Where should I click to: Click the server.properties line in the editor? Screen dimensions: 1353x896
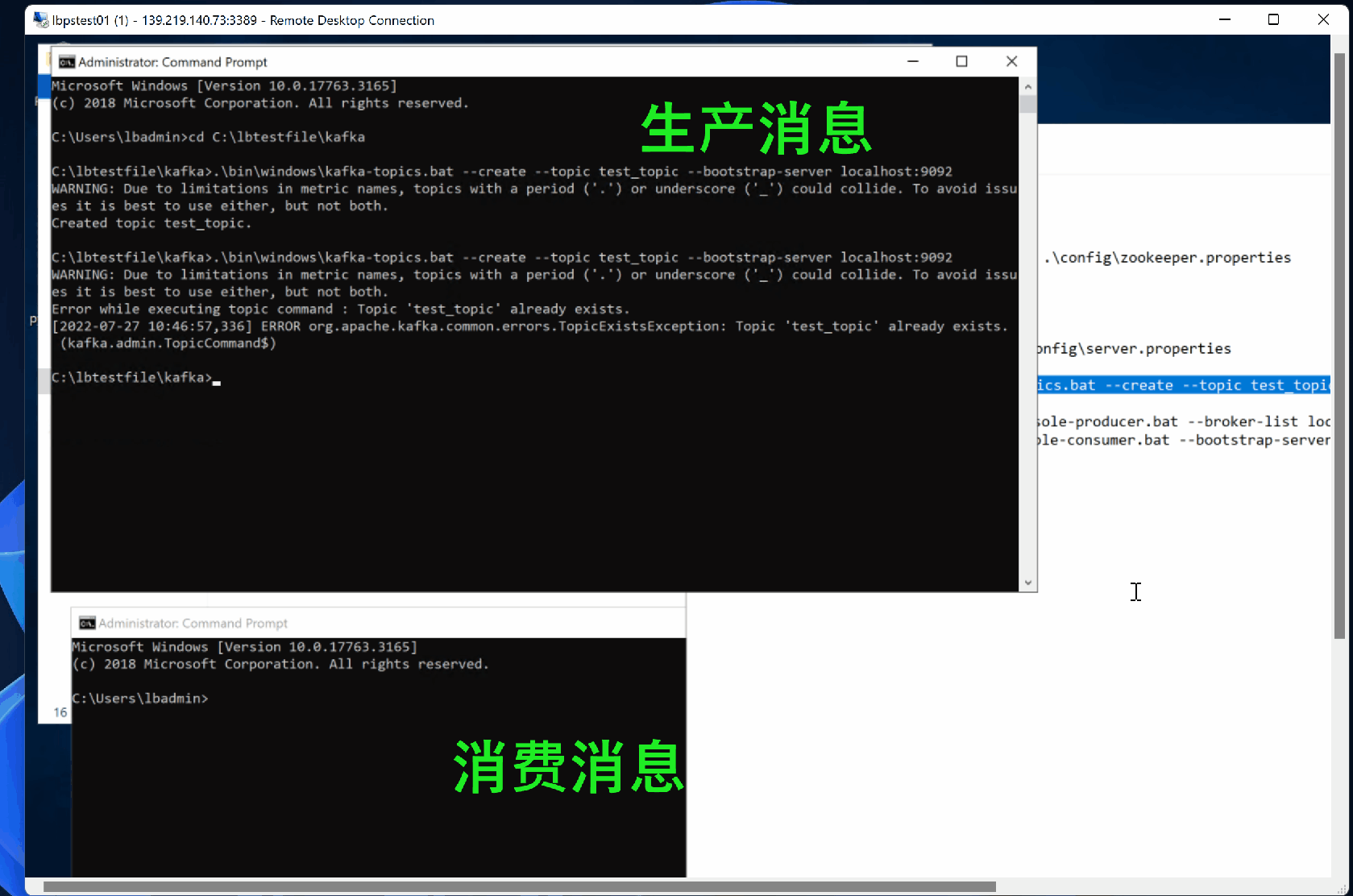(x=1135, y=349)
